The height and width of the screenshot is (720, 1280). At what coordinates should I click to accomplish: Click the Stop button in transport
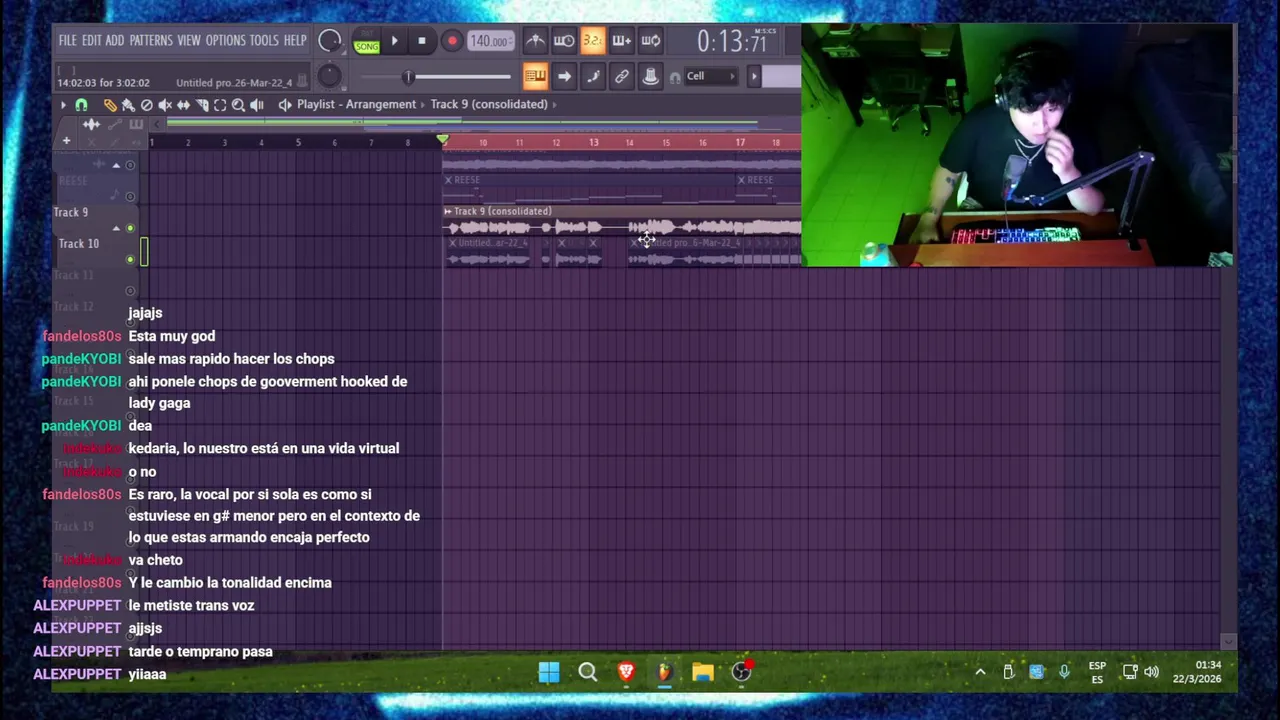[x=422, y=41]
